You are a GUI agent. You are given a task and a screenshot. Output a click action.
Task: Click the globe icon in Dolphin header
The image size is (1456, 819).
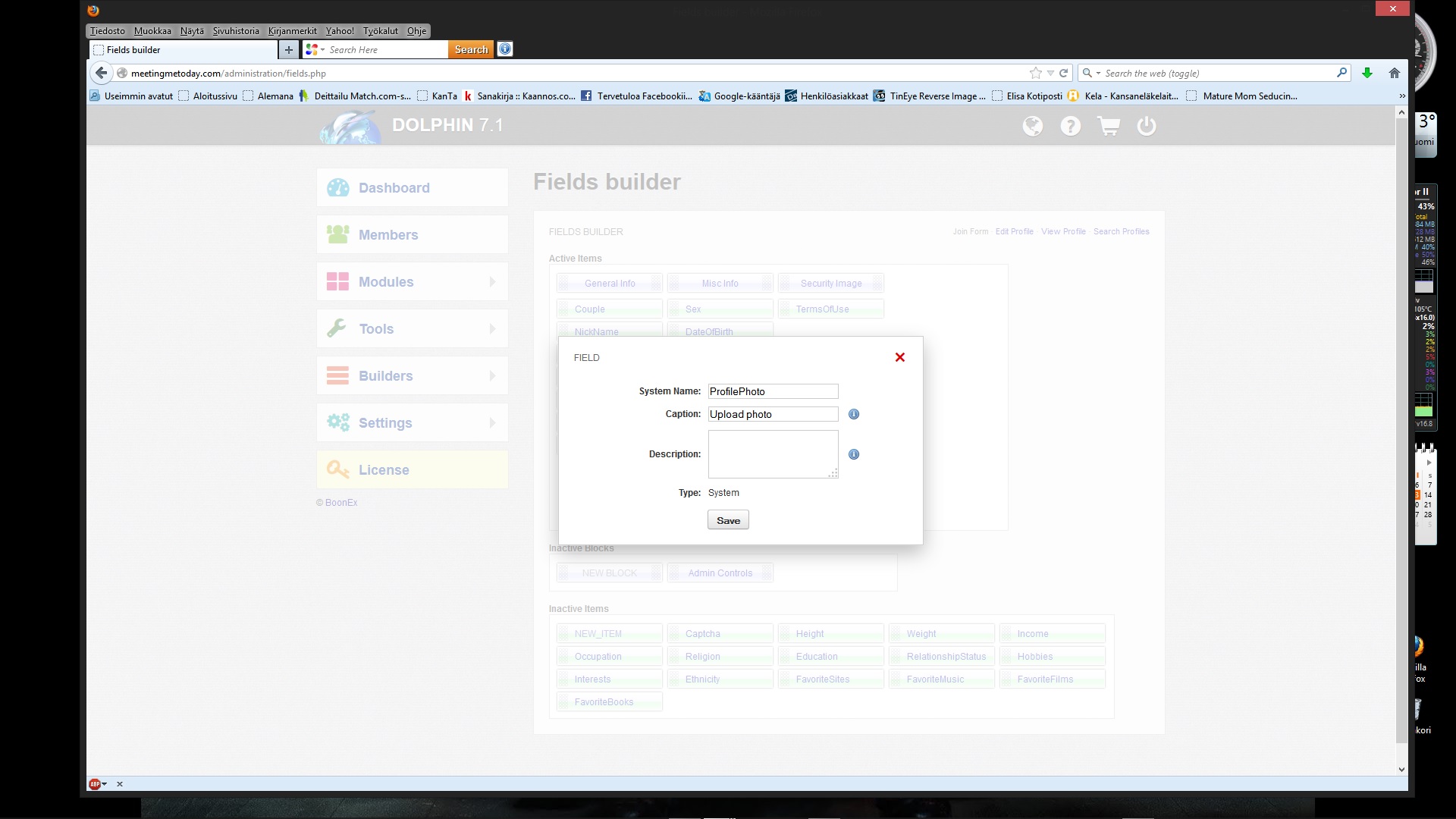(1032, 126)
